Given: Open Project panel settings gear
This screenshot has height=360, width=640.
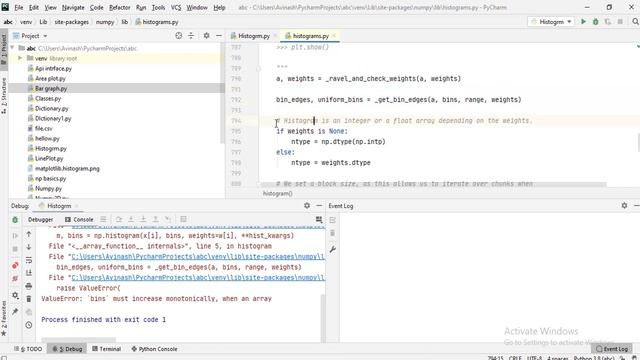Looking at the screenshot, I should coord(207,36).
